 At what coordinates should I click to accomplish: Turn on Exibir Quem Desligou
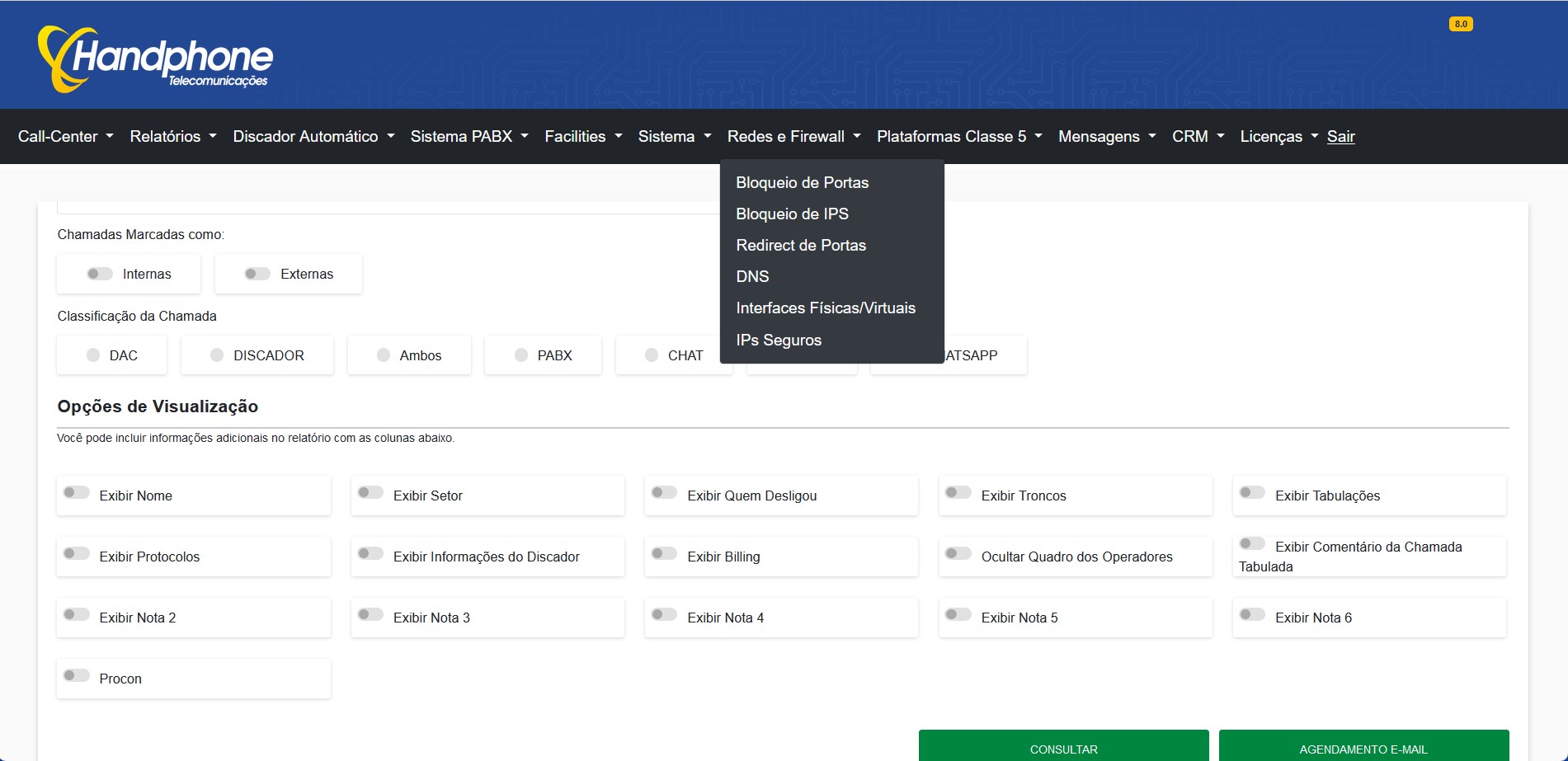click(x=664, y=493)
